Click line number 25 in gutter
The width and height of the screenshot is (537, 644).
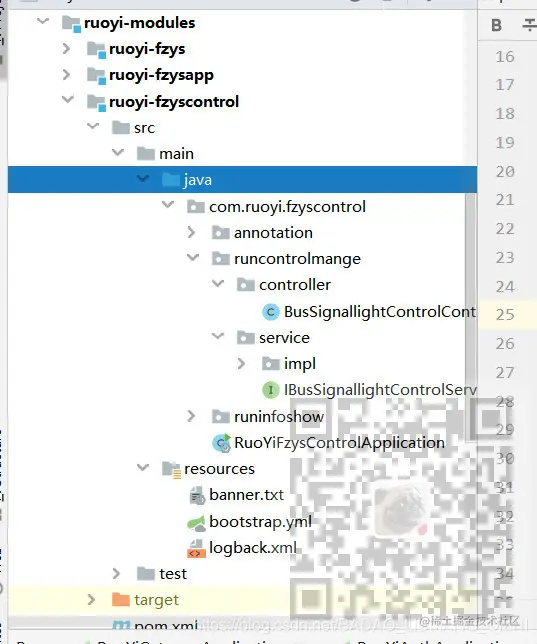point(505,315)
